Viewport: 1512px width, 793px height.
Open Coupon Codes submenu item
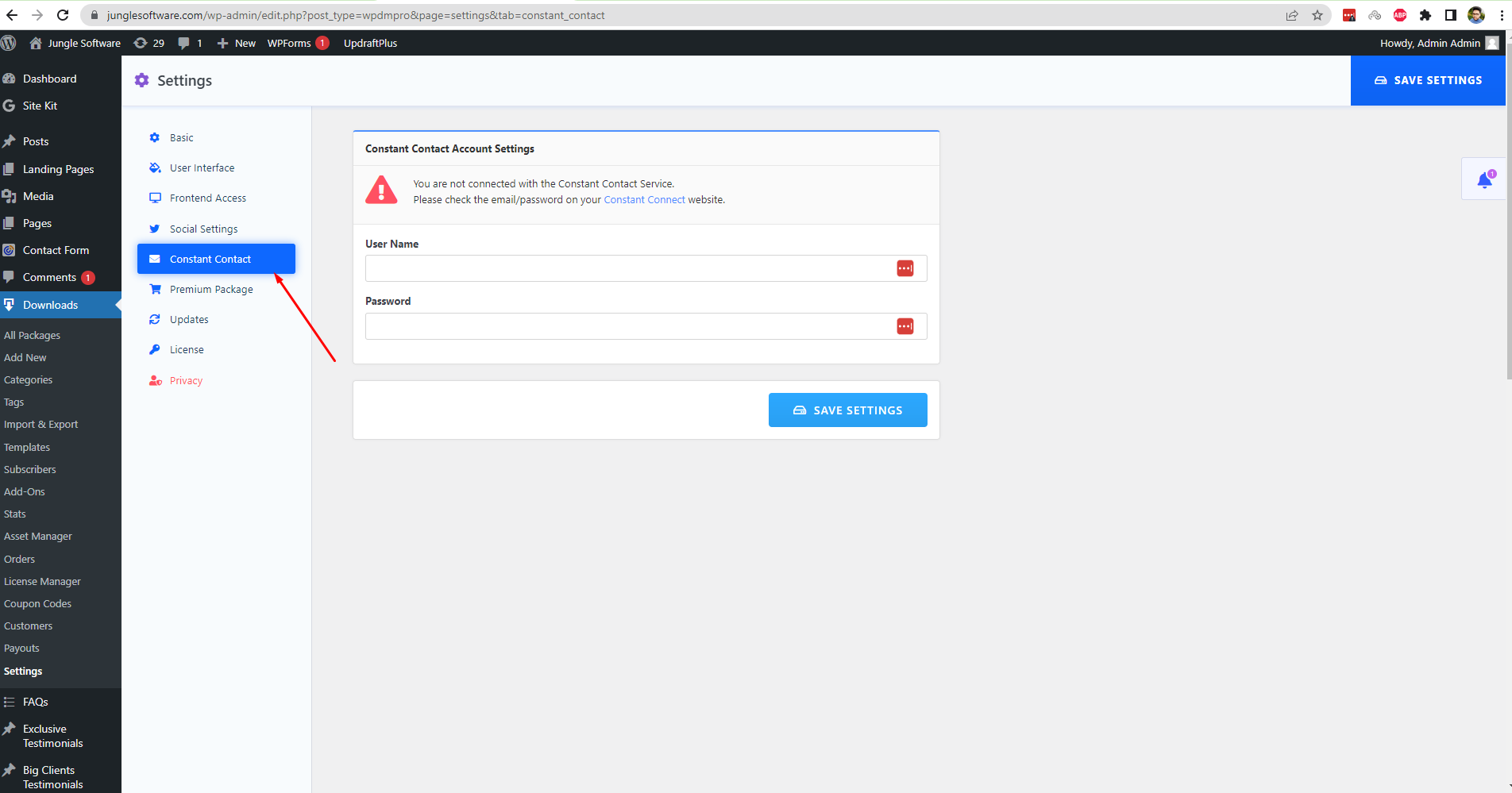(37, 603)
